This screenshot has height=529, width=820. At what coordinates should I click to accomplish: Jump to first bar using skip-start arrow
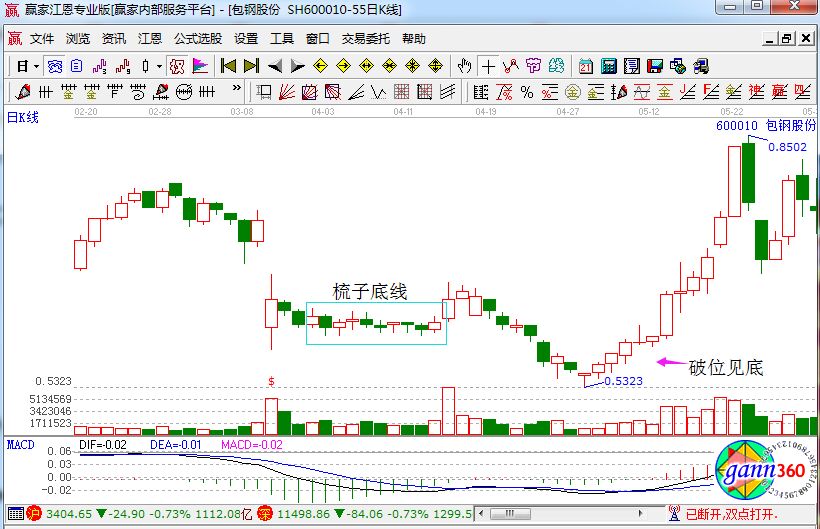tap(228, 66)
